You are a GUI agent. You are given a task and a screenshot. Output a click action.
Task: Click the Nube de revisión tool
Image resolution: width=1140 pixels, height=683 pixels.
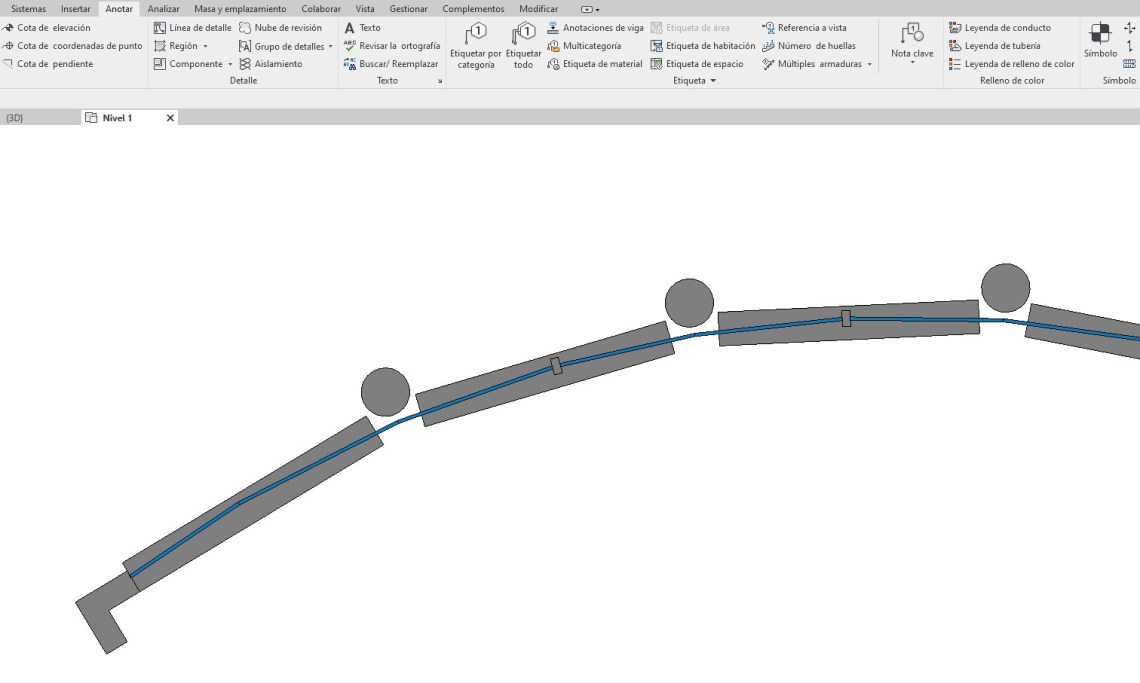click(x=281, y=28)
